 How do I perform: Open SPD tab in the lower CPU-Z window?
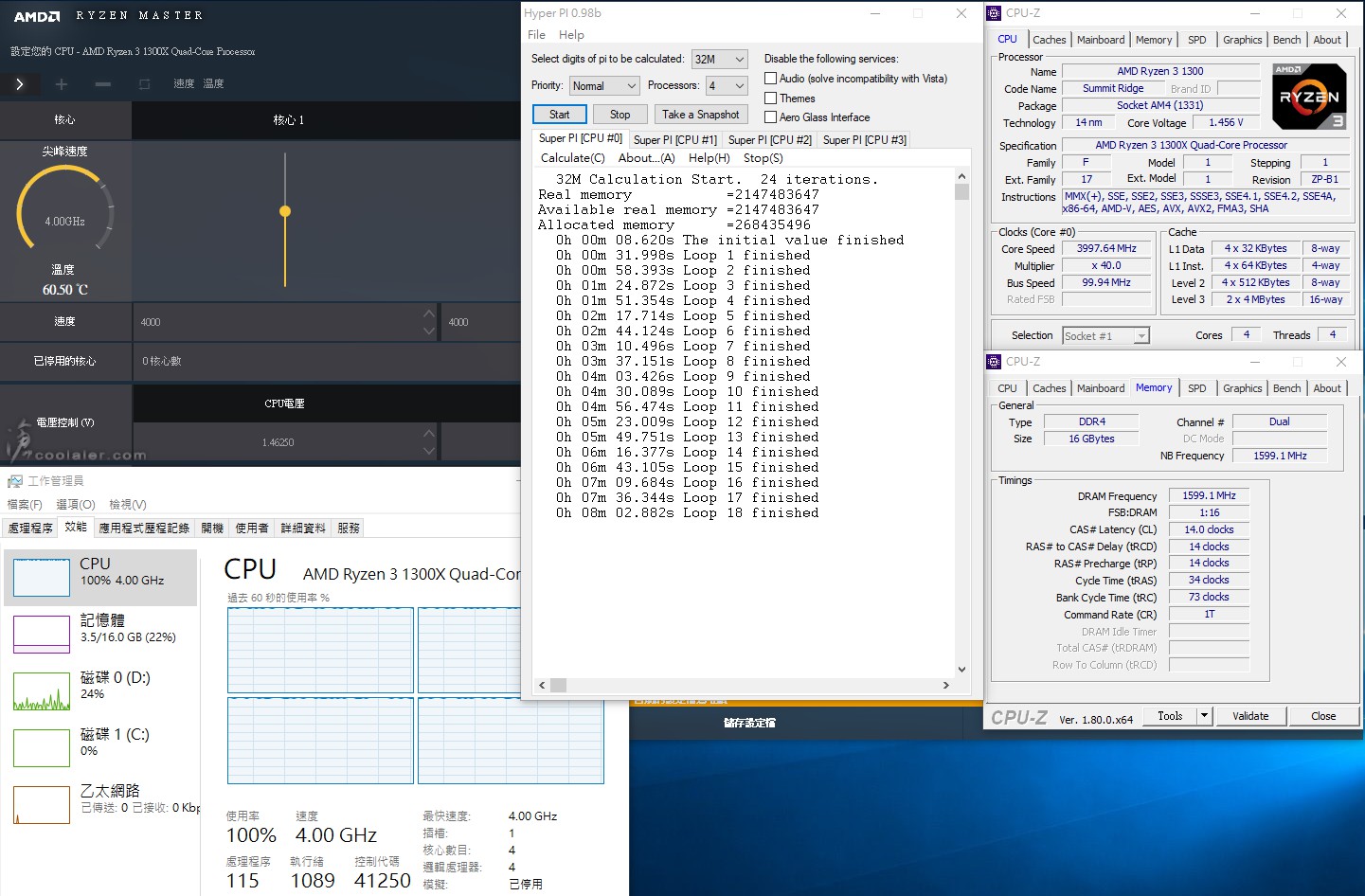[1197, 388]
